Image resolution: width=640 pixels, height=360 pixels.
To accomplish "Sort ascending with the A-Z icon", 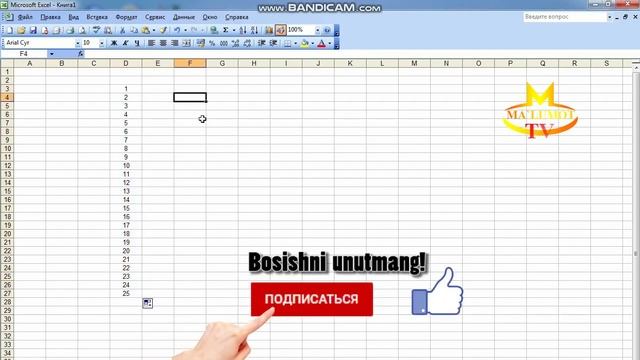I will (x=243, y=30).
